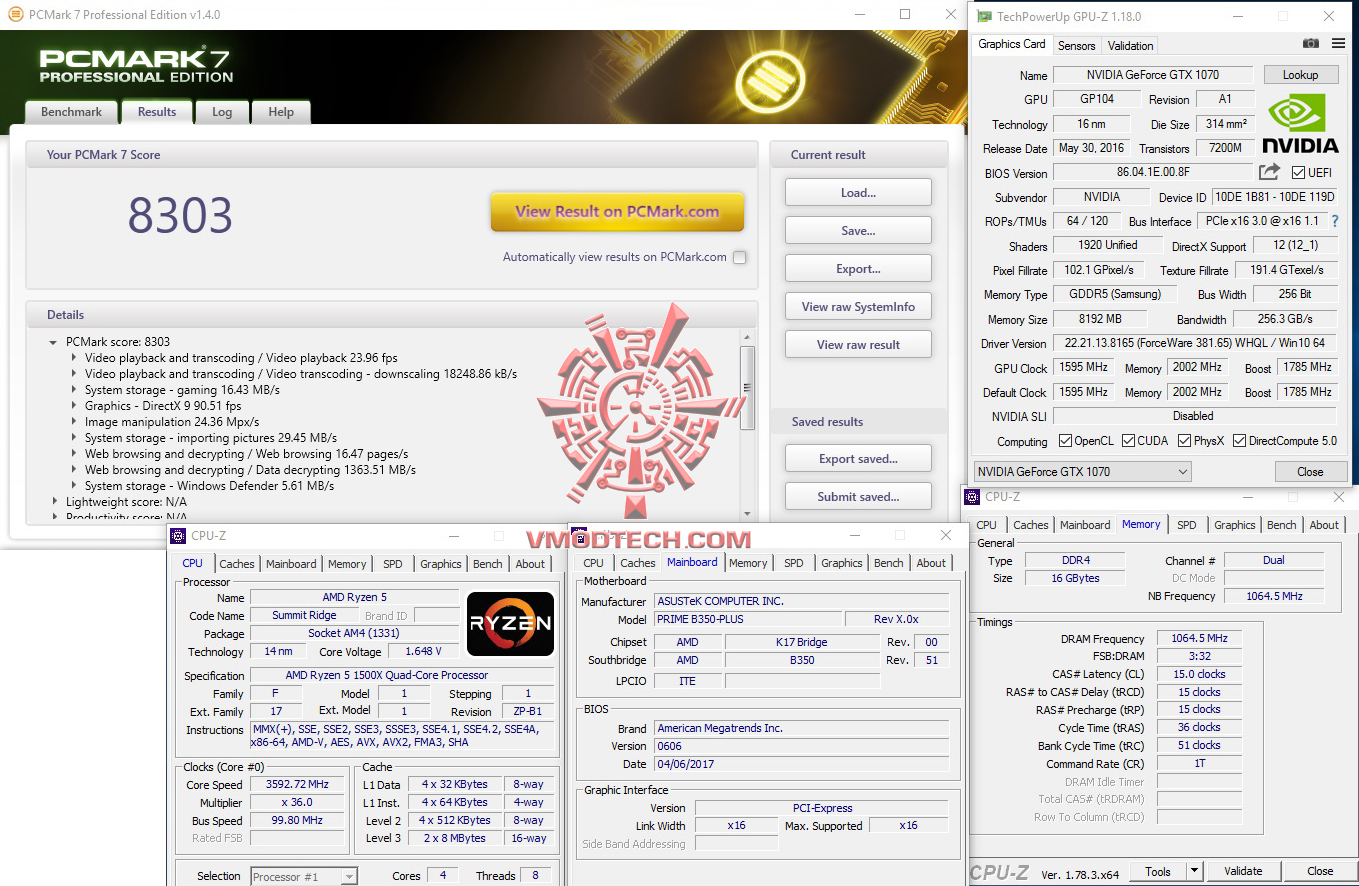Enable automatically viewing results on PCMark.com

[x=739, y=257]
